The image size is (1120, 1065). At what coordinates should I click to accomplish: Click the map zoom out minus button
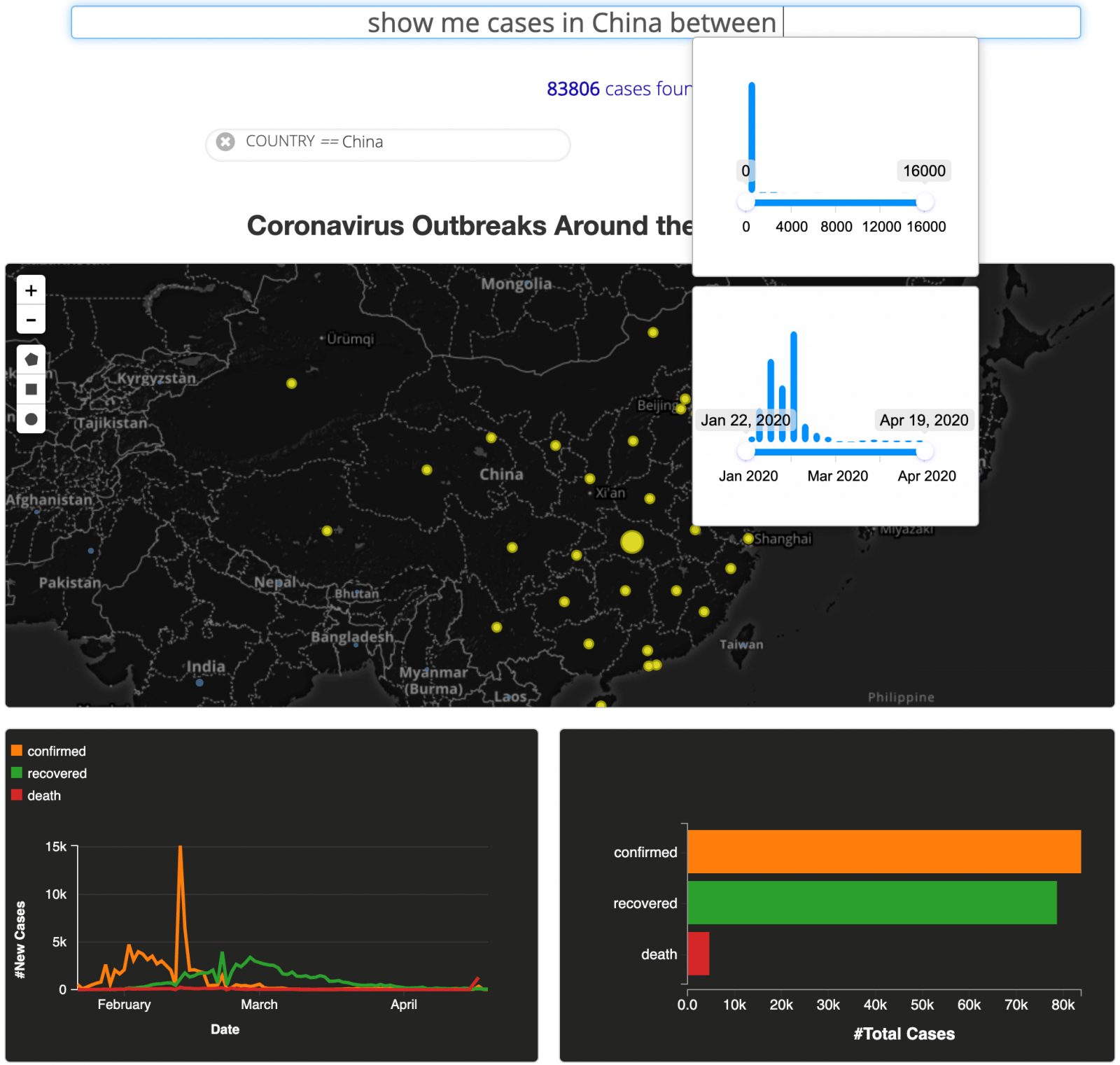point(31,320)
